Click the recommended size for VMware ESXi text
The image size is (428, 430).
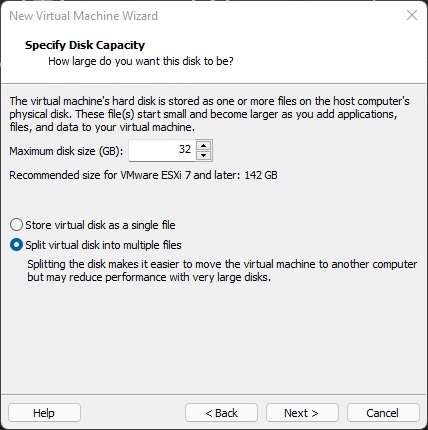pyautogui.click(x=143, y=175)
